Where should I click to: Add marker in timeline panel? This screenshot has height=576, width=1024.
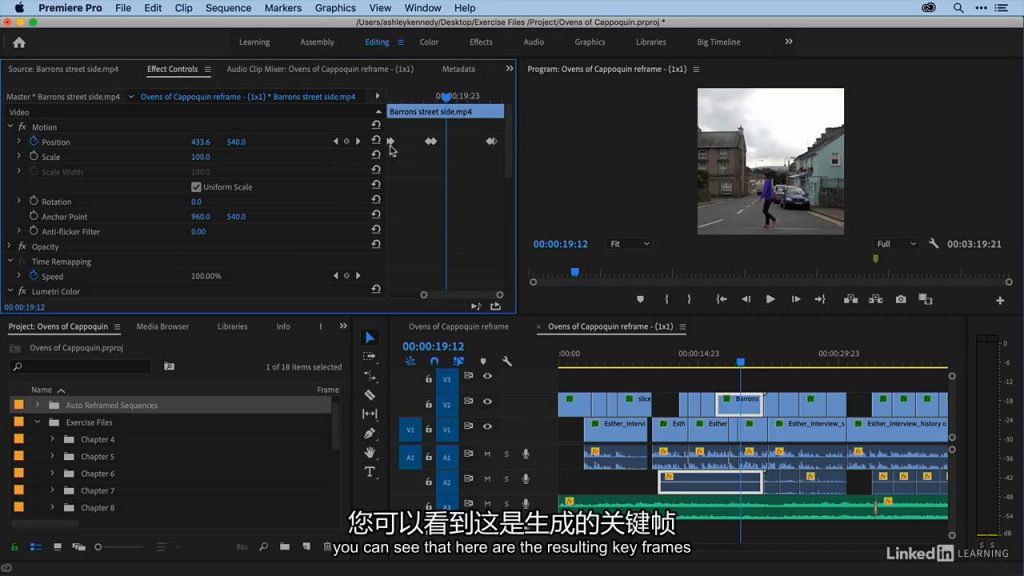click(483, 360)
